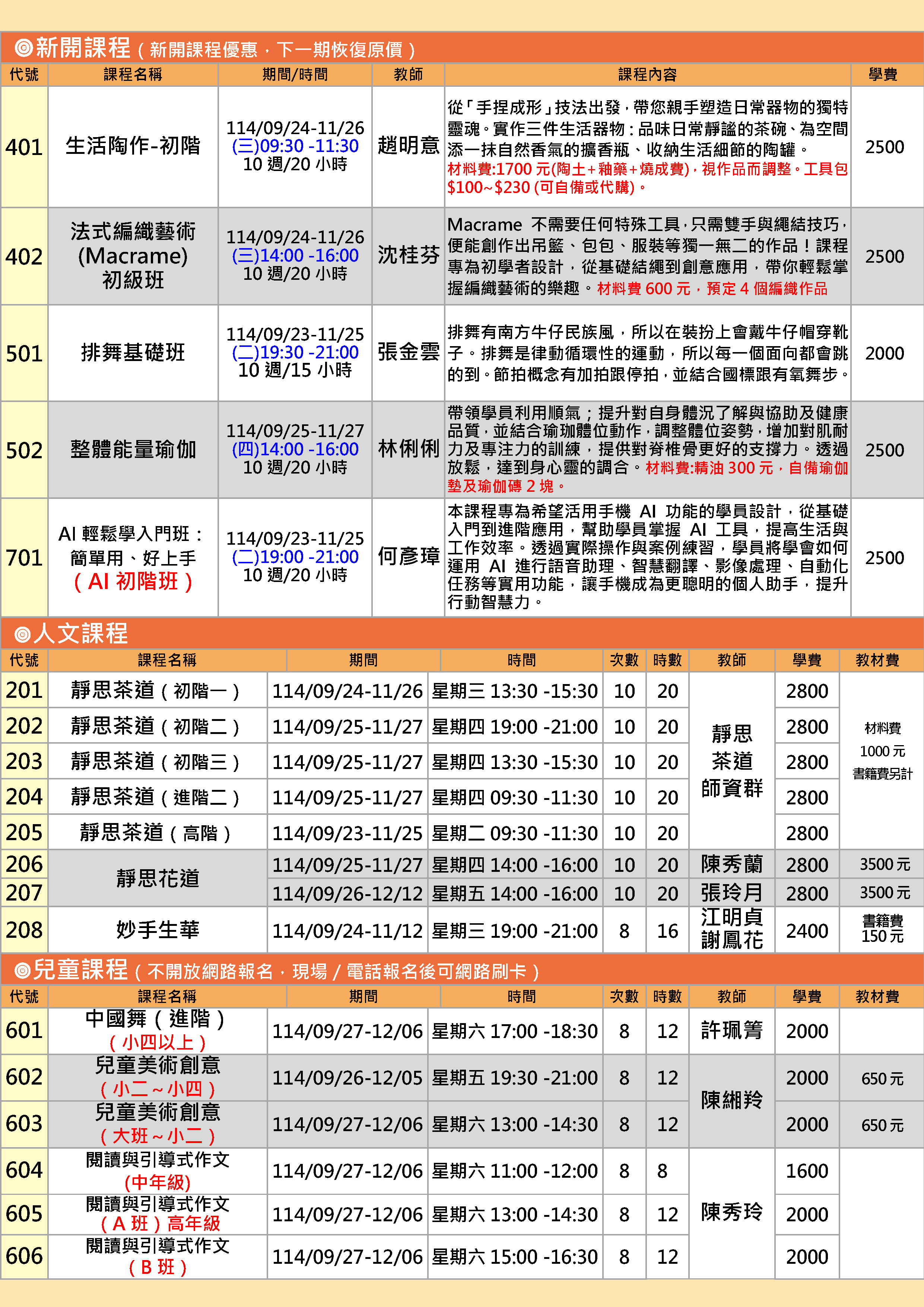Image resolution: width=924 pixels, height=1307 pixels.
Task: Click 材料費1000元 書籍費另計 note
Action: (882, 751)
